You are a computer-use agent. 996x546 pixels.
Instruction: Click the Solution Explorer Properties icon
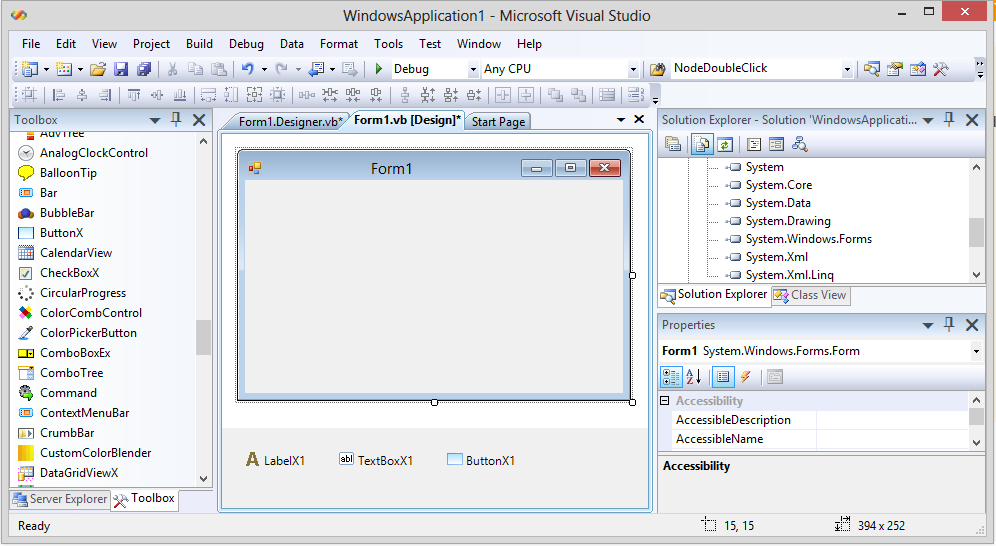[x=673, y=145]
